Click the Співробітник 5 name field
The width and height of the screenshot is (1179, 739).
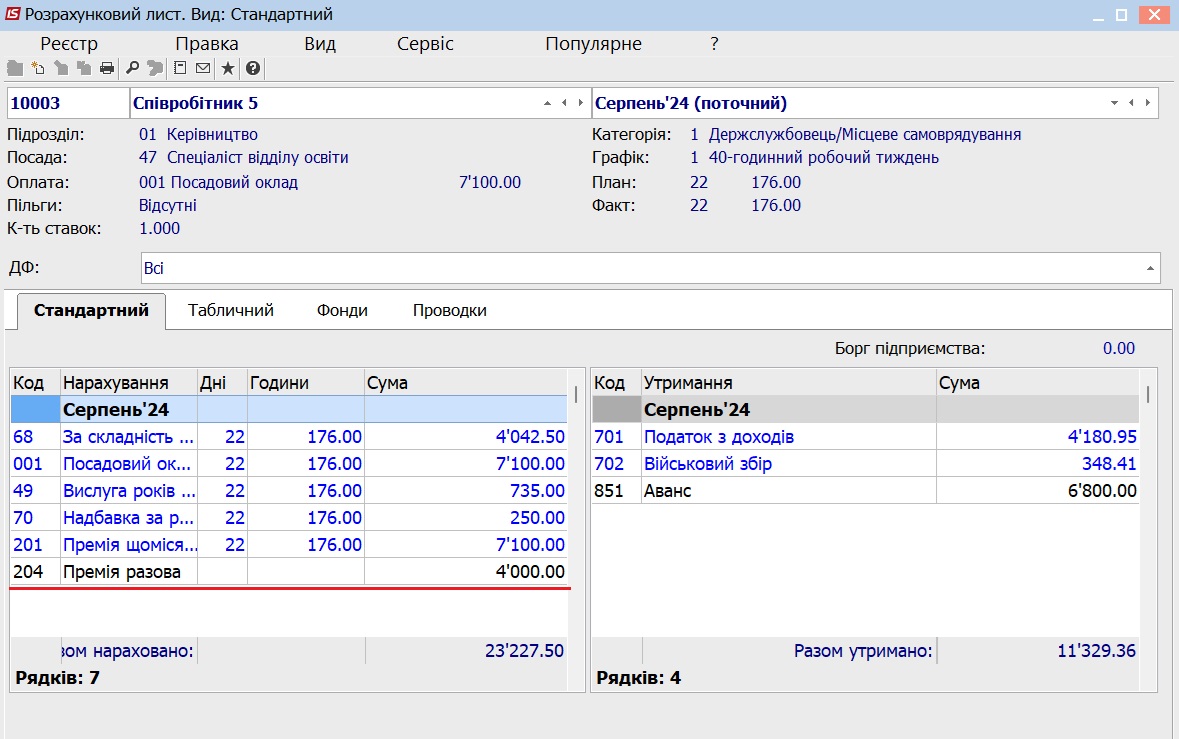[360, 103]
